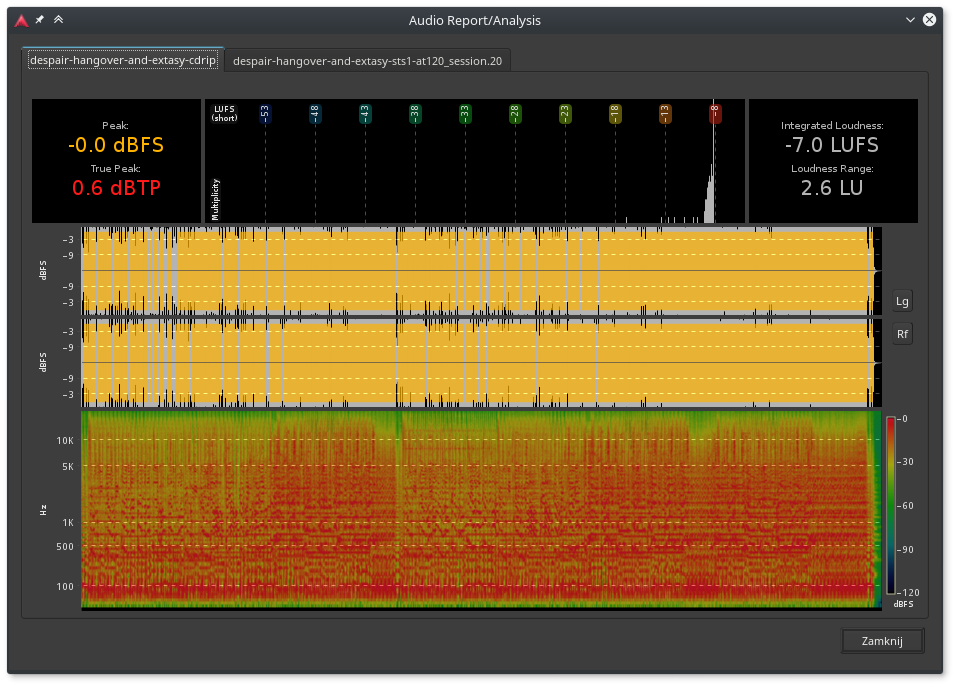956x687 pixels.
Task: Click the Integrated Loudness -7.0 LUFS readout
Action: point(831,145)
